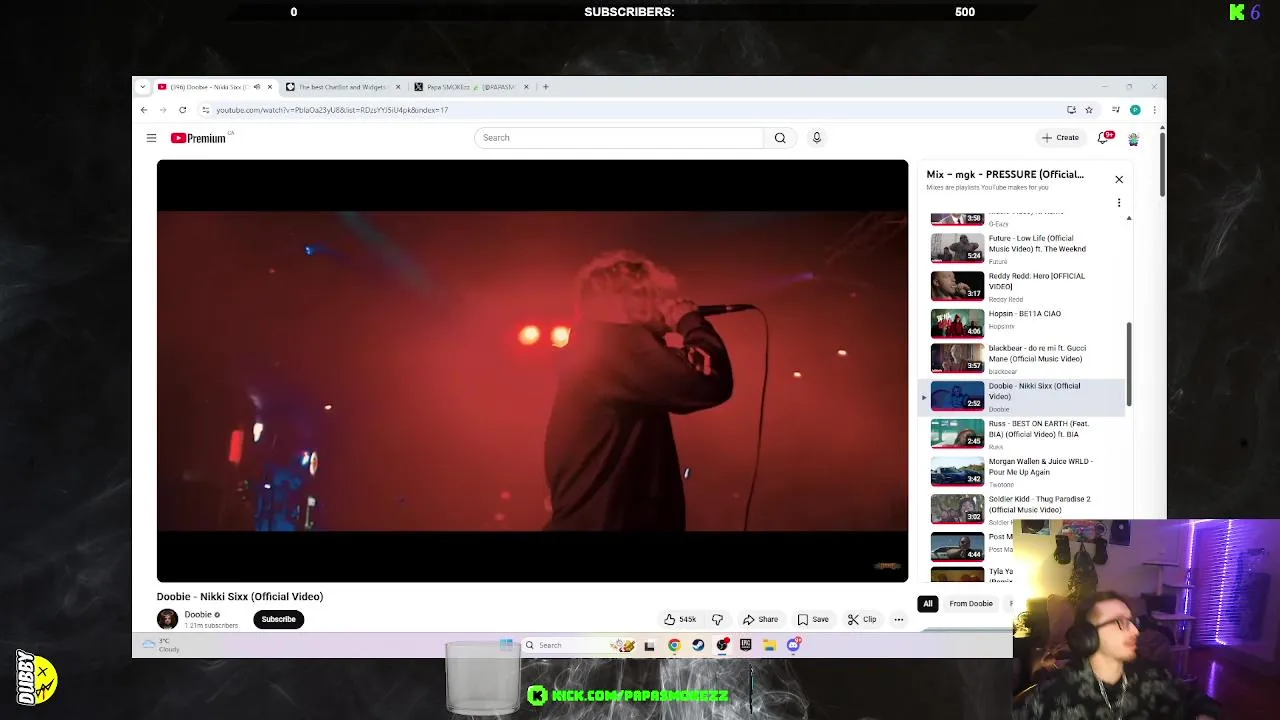The width and height of the screenshot is (1280, 720).
Task: Open the Windows Start button
Action: [506, 645]
